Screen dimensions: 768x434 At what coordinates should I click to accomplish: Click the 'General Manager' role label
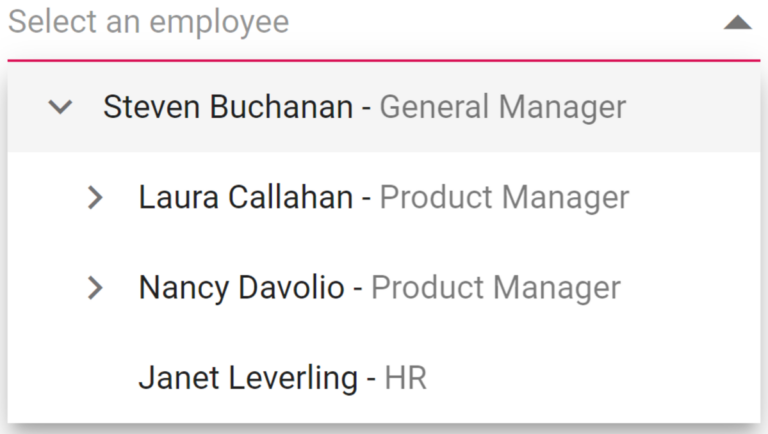coord(503,107)
